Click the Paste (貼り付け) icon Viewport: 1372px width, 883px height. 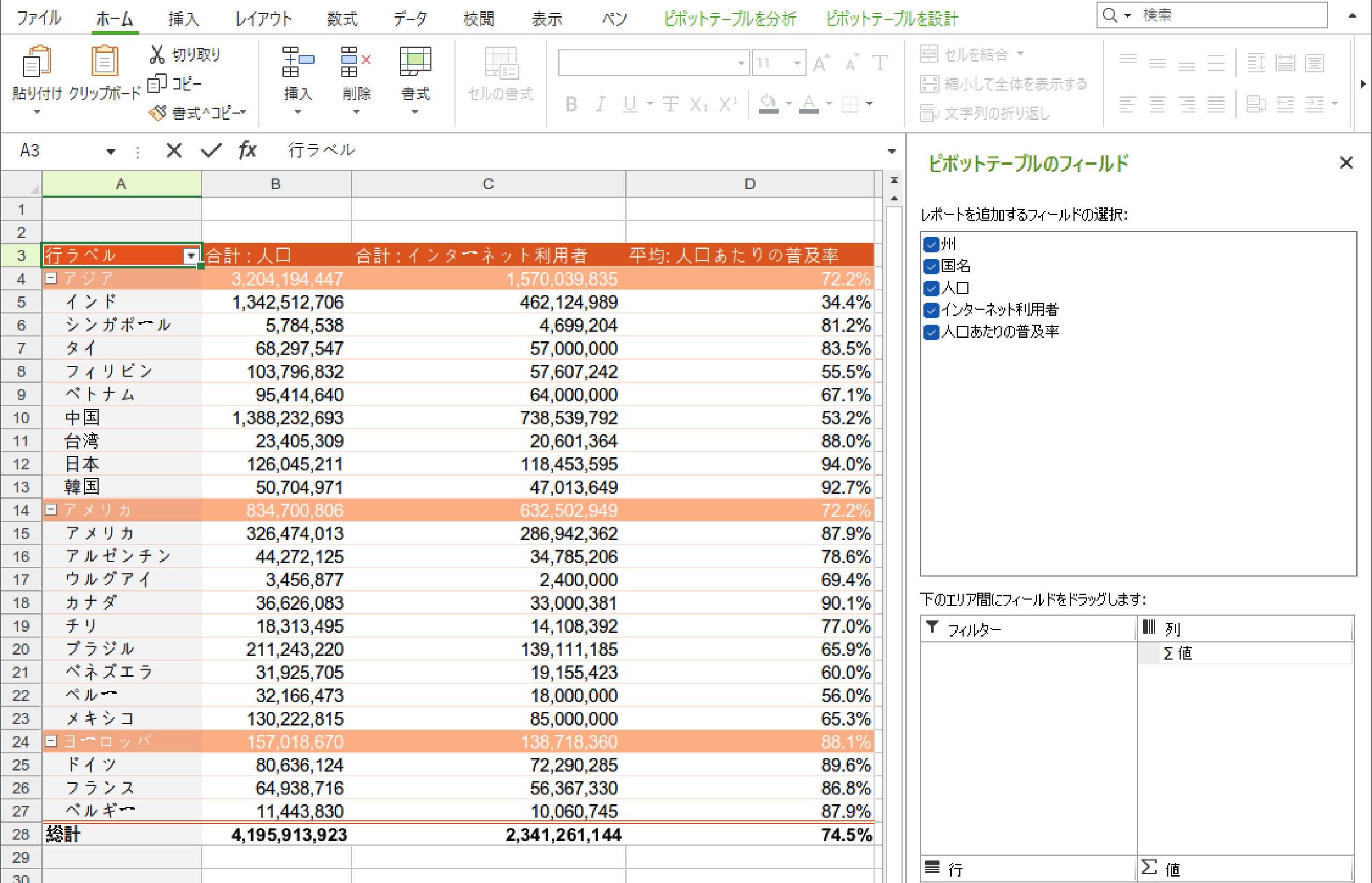click(36, 62)
